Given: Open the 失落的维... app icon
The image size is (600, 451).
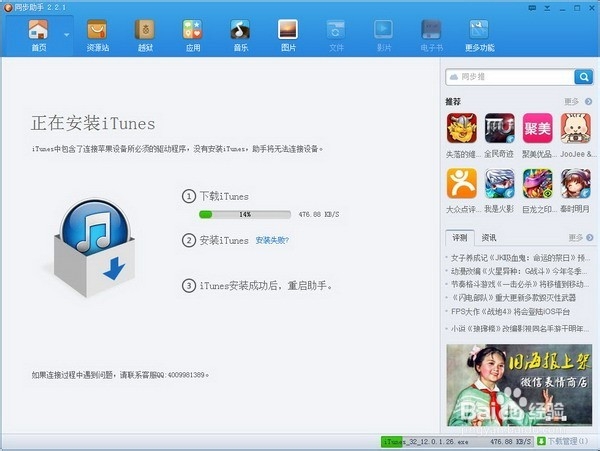Looking at the screenshot, I should (x=461, y=128).
